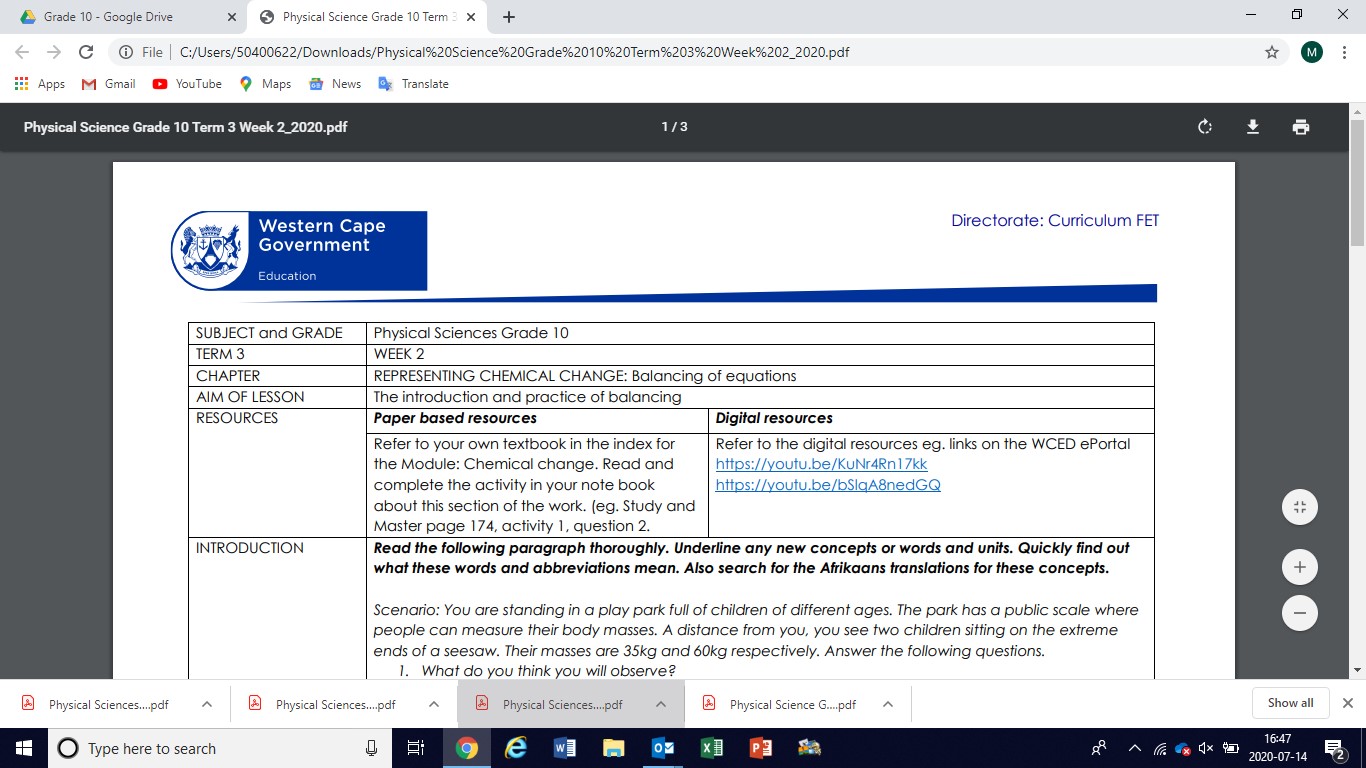Bookmark this page with star icon
The image size is (1366, 768).
pos(1272,52)
